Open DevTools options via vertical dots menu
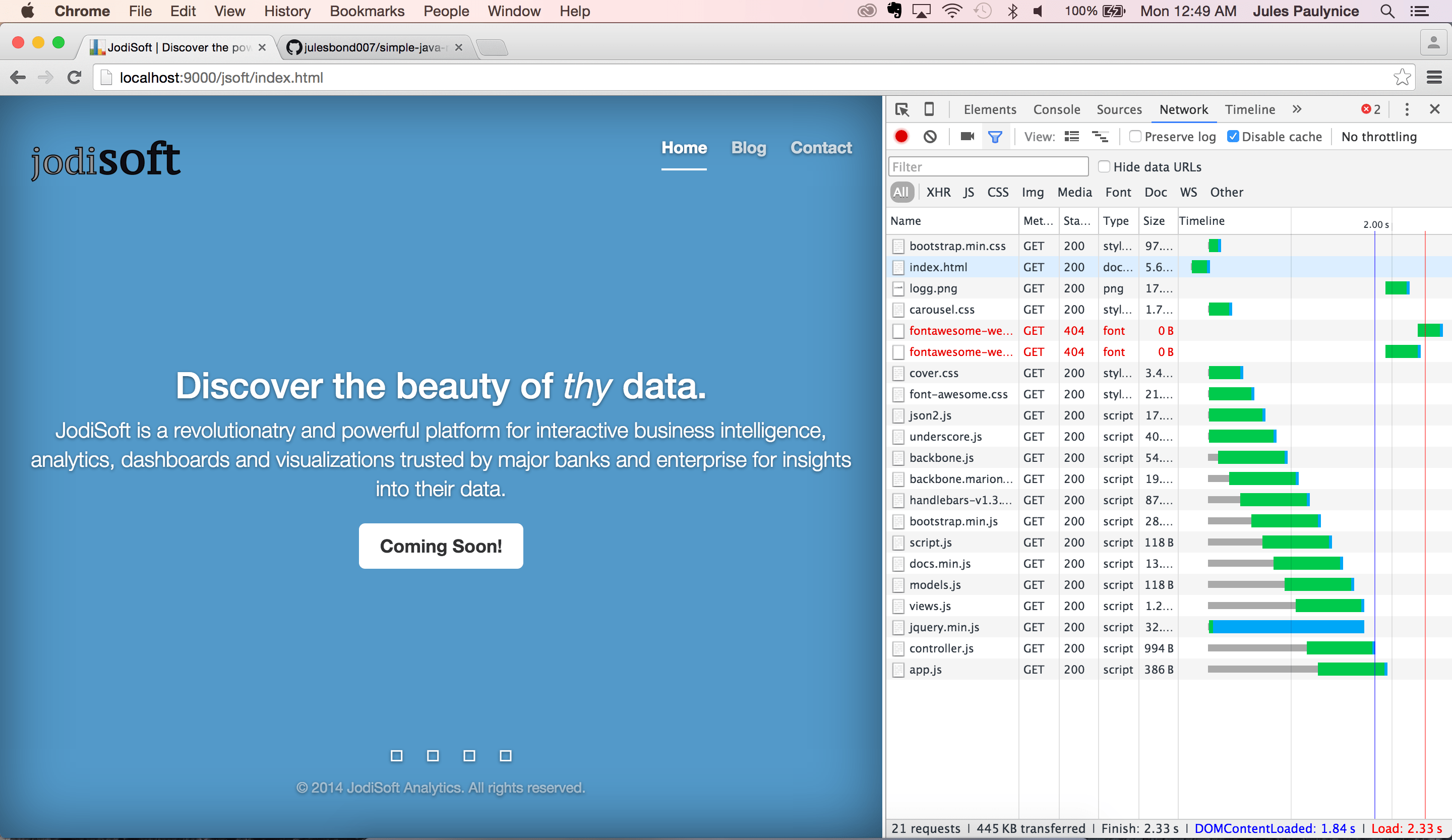This screenshot has width=1452, height=840. (1407, 109)
